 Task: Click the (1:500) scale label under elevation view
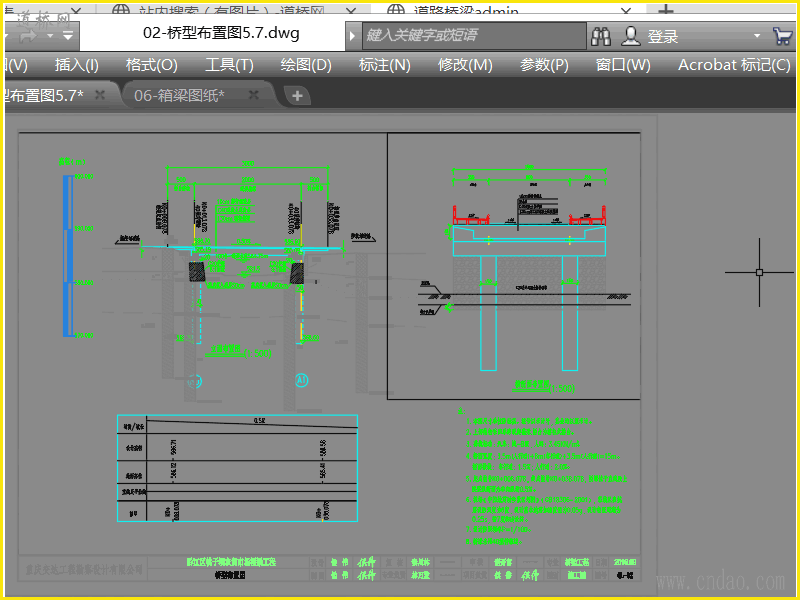[x=258, y=353]
